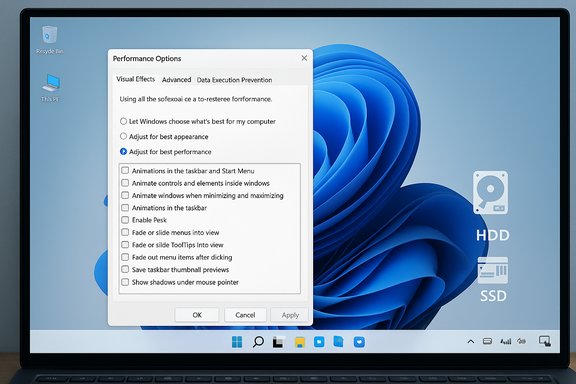Screen dimensions: 576x384
Task: Tick the Animations in the taskbar checkbox
Action: click(x=125, y=208)
